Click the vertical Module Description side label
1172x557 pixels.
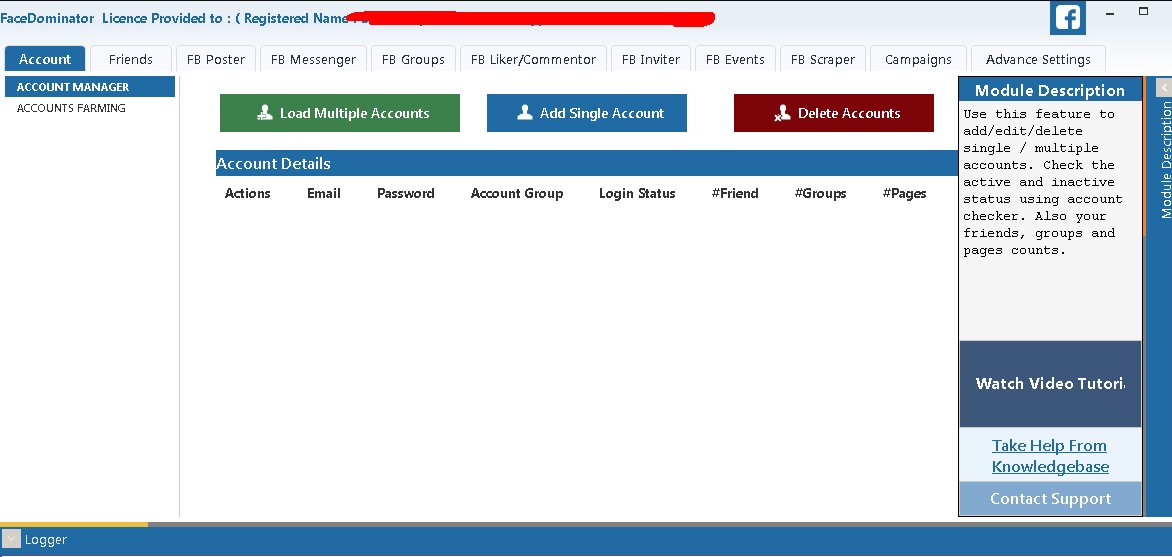click(x=1165, y=159)
